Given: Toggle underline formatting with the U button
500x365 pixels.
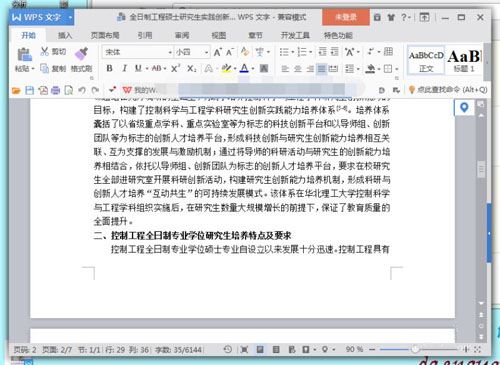Looking at the screenshot, I should click(x=138, y=68).
